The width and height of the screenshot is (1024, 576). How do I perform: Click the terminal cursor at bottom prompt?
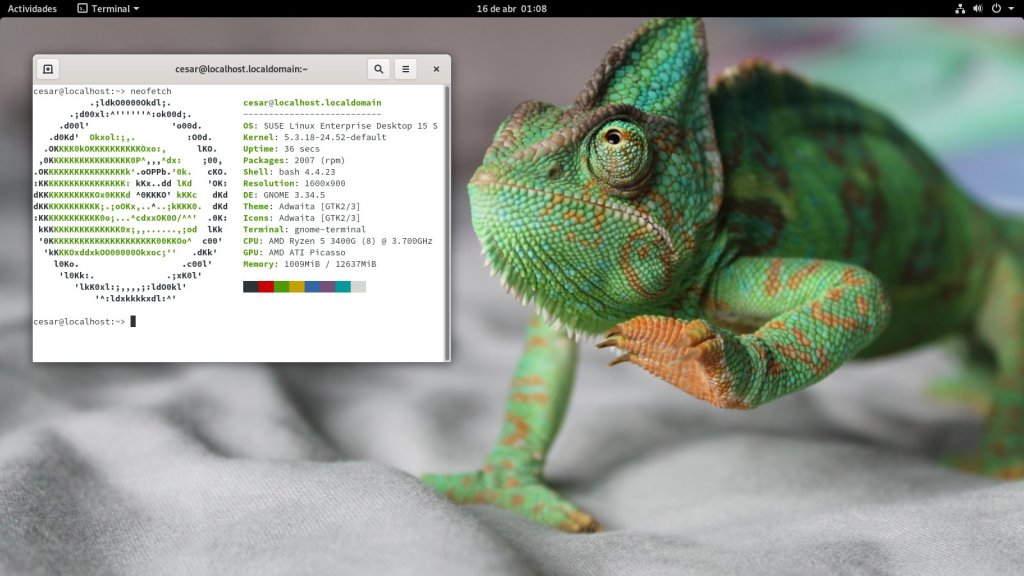tap(133, 321)
